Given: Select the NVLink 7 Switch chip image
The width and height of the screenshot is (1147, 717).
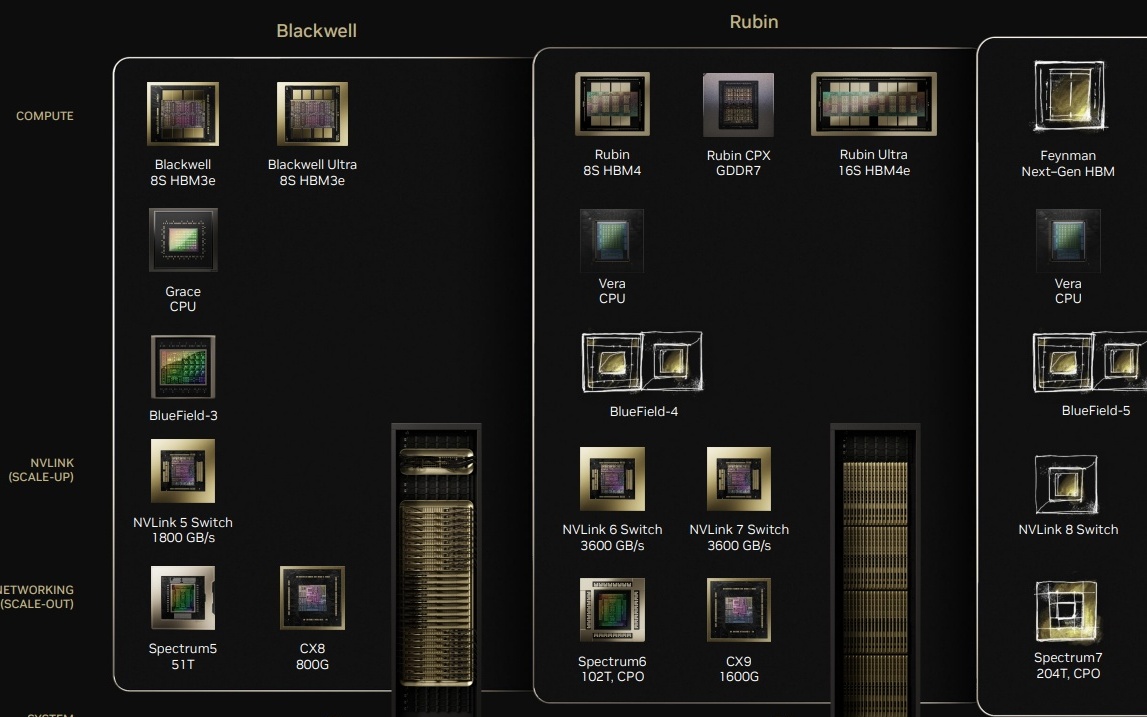Looking at the screenshot, I should coord(739,479).
